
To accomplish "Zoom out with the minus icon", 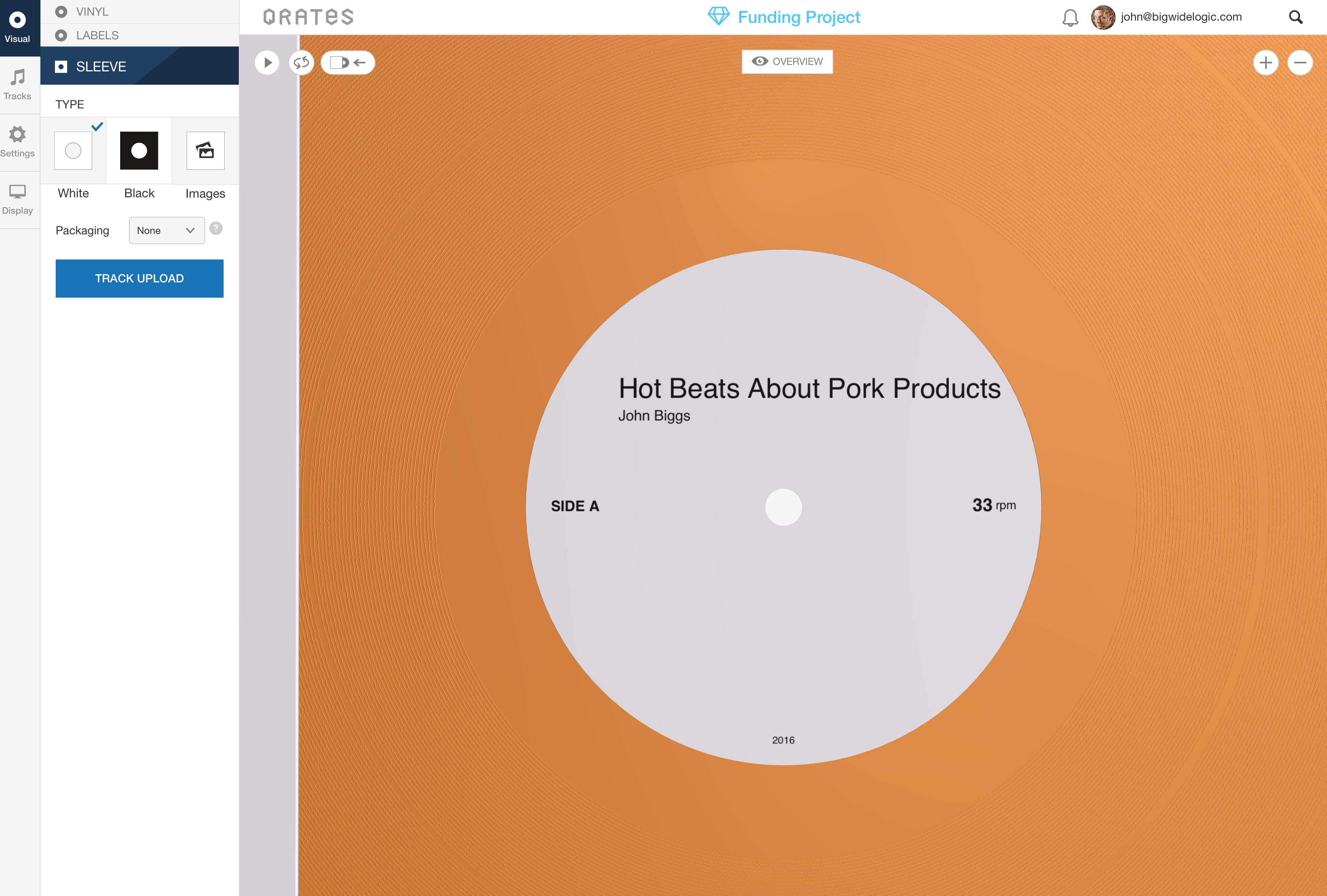I will (1300, 62).
